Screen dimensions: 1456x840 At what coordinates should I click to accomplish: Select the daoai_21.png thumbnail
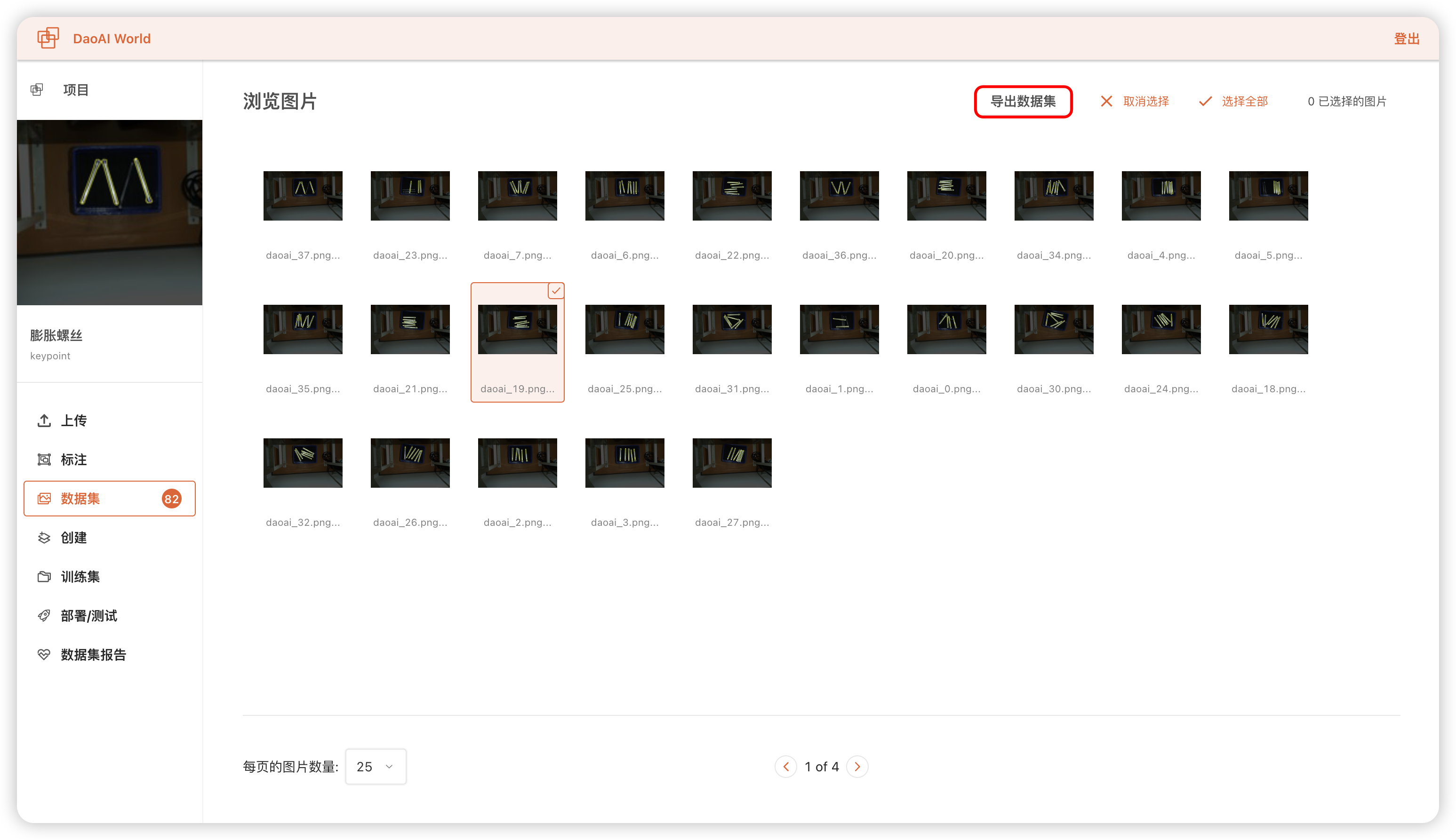(410, 329)
